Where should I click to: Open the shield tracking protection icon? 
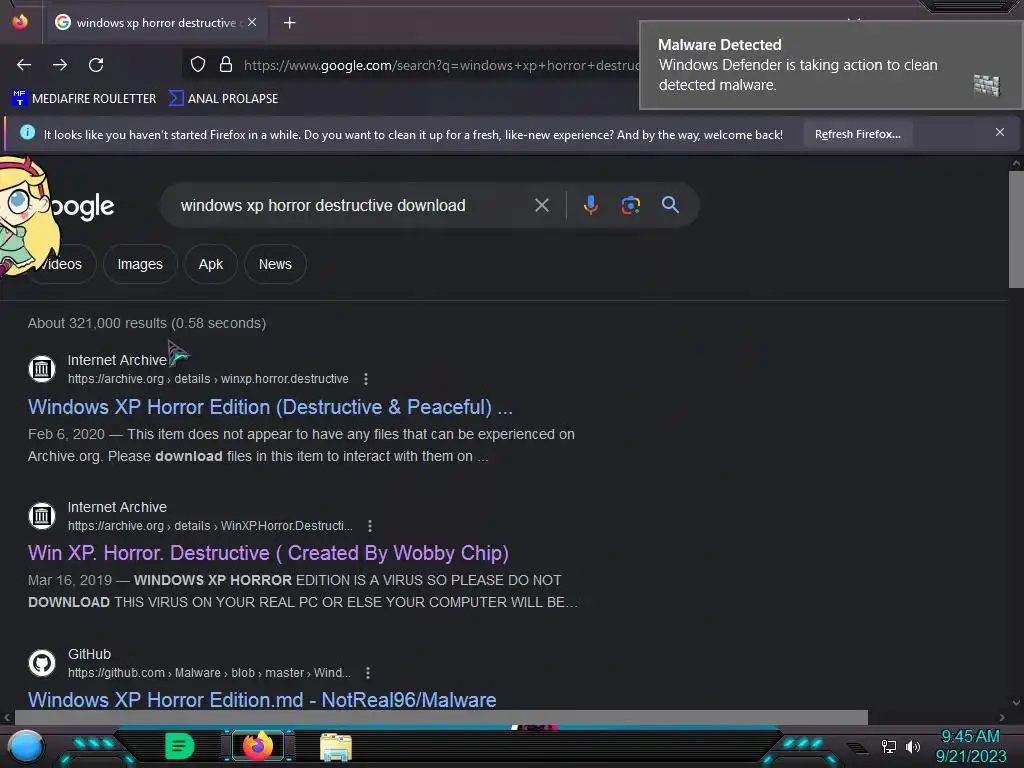(198, 65)
